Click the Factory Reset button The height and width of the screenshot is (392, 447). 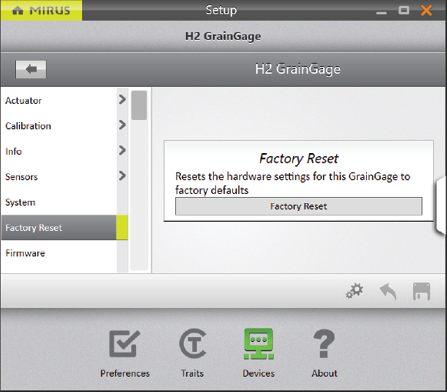(299, 207)
